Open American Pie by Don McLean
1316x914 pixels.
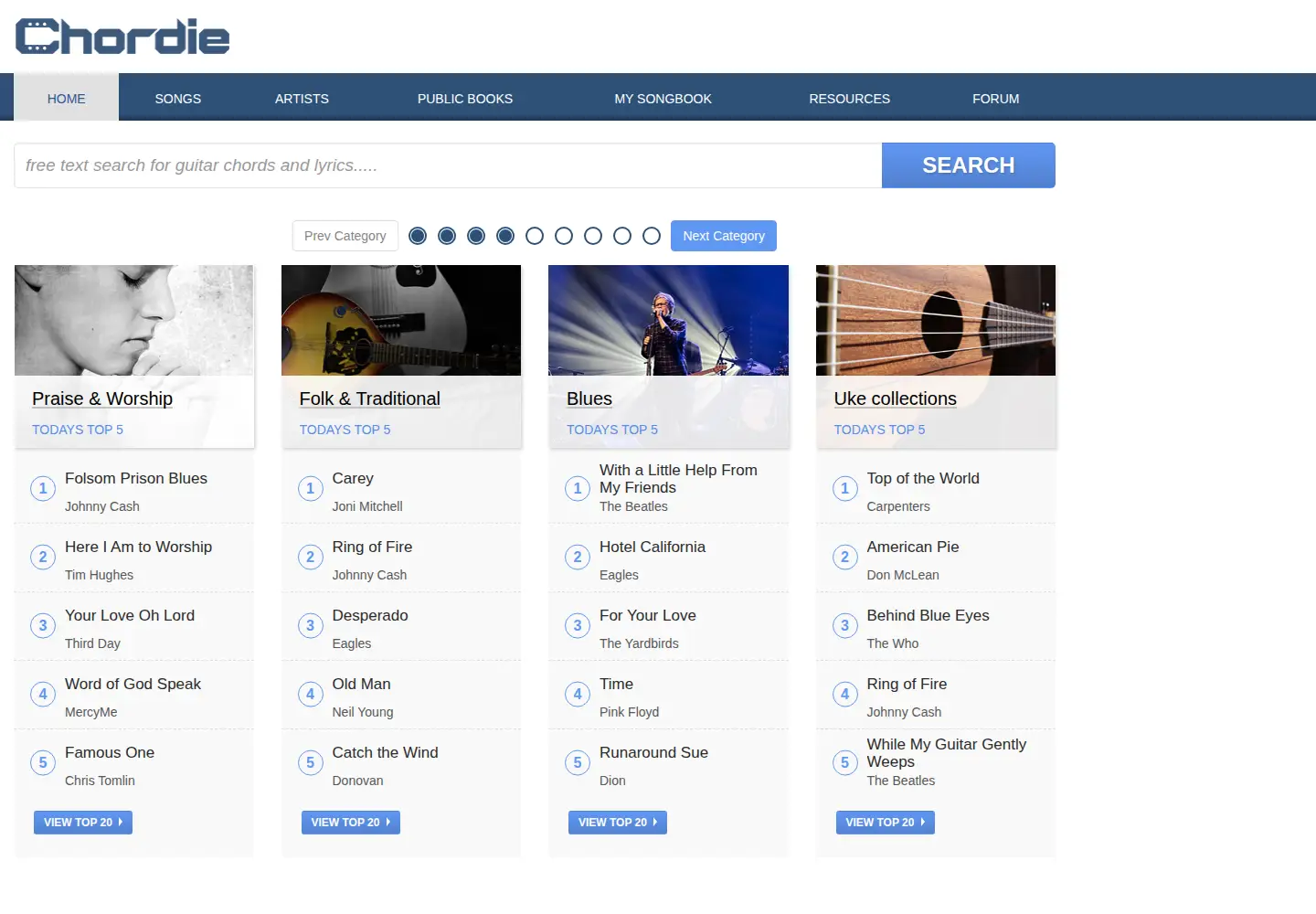[x=913, y=547]
